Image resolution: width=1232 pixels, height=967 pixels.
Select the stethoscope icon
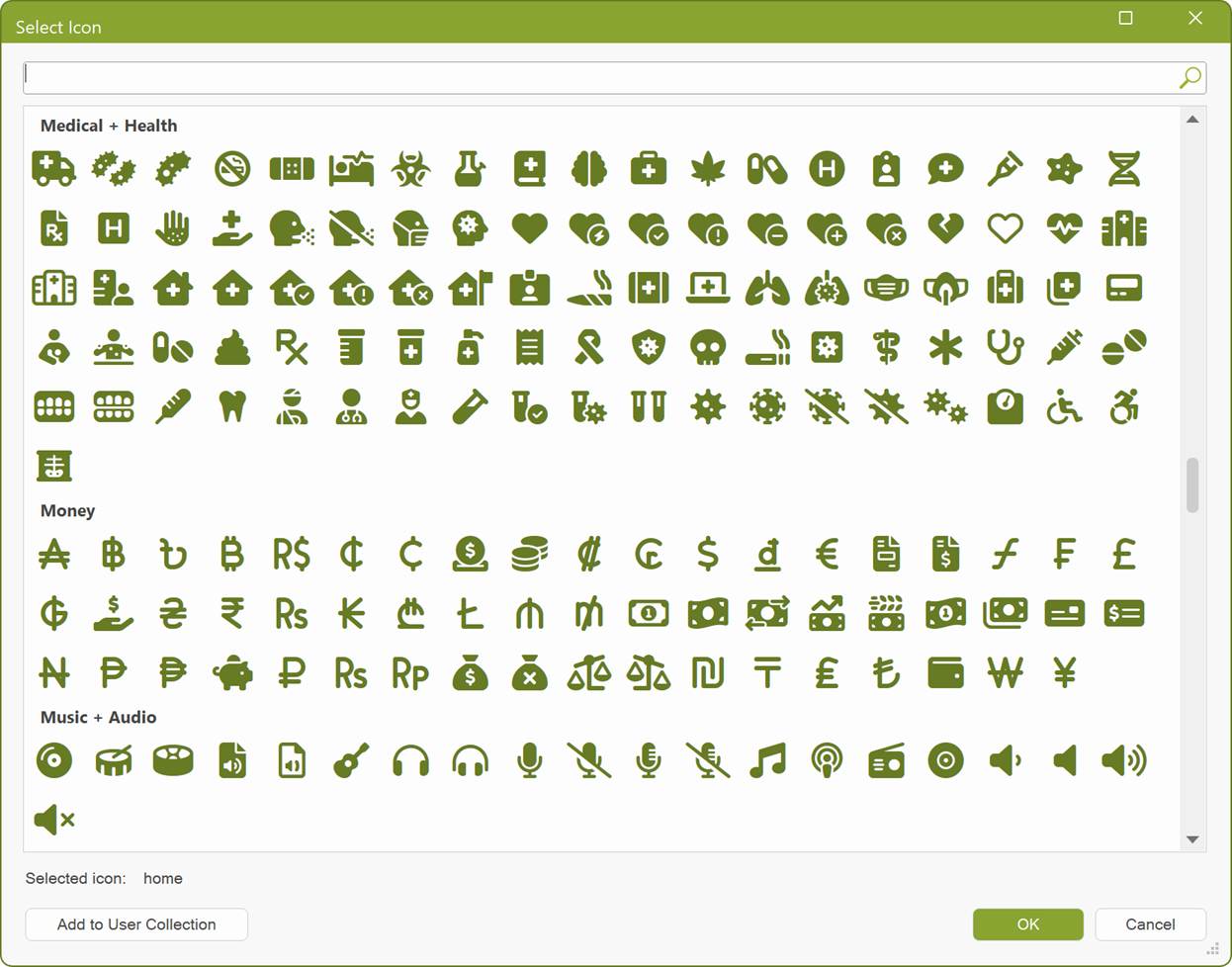pyautogui.click(x=1006, y=347)
